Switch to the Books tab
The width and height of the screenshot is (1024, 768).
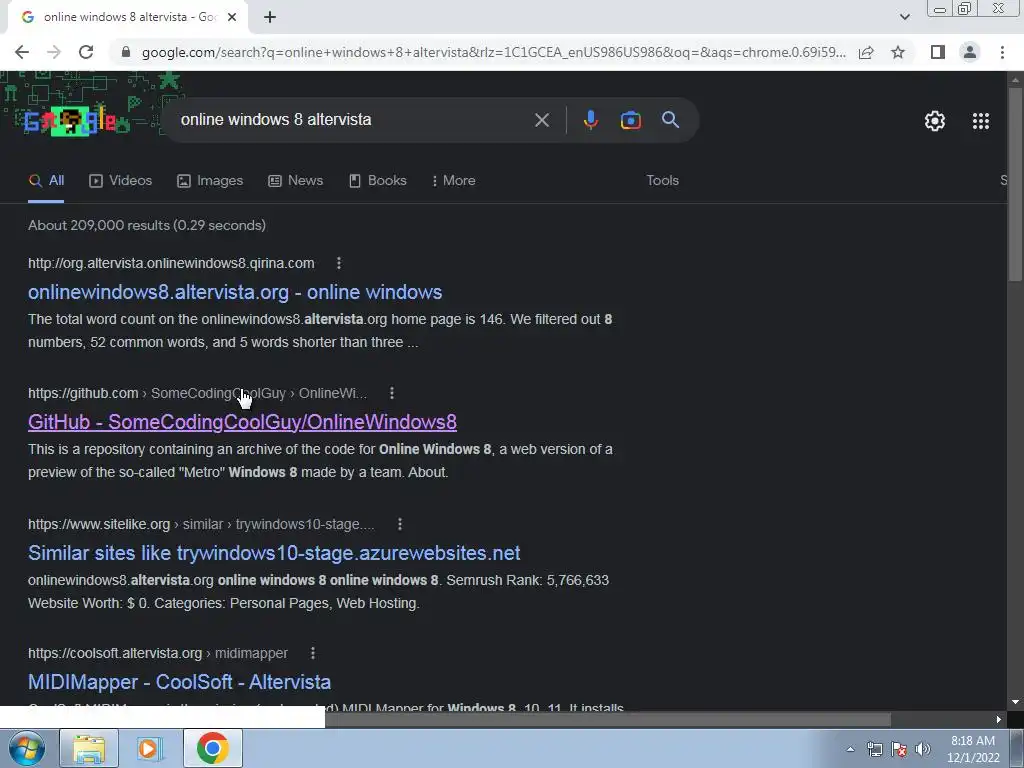pyautogui.click(x=377, y=181)
